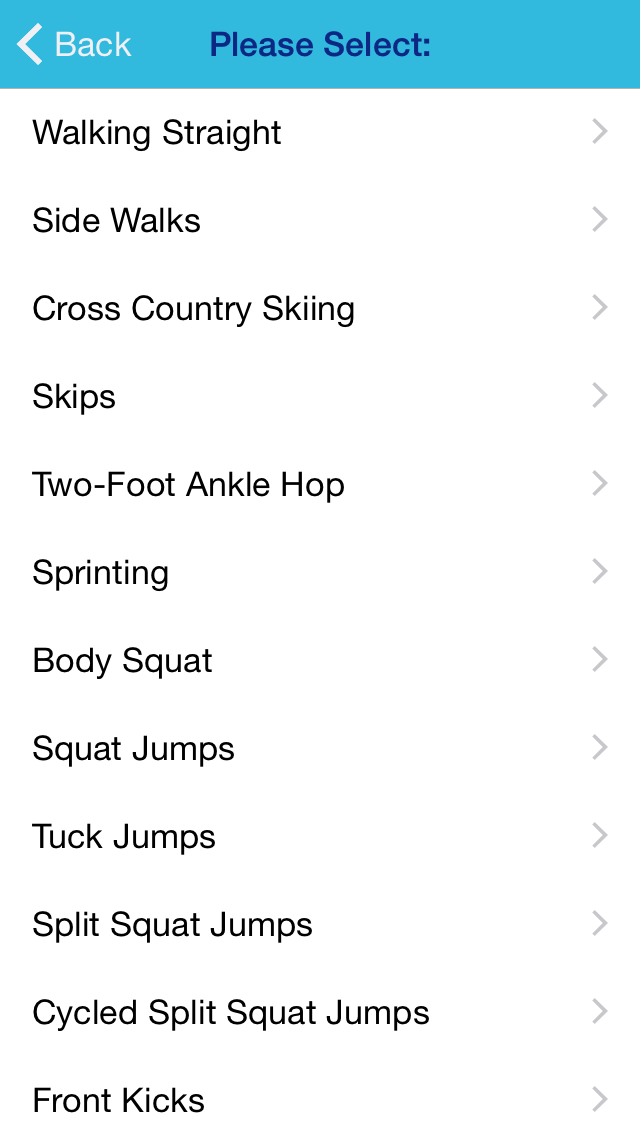Open Squat Jumps entry
Image resolution: width=640 pixels, height=1136 pixels.
(x=320, y=748)
